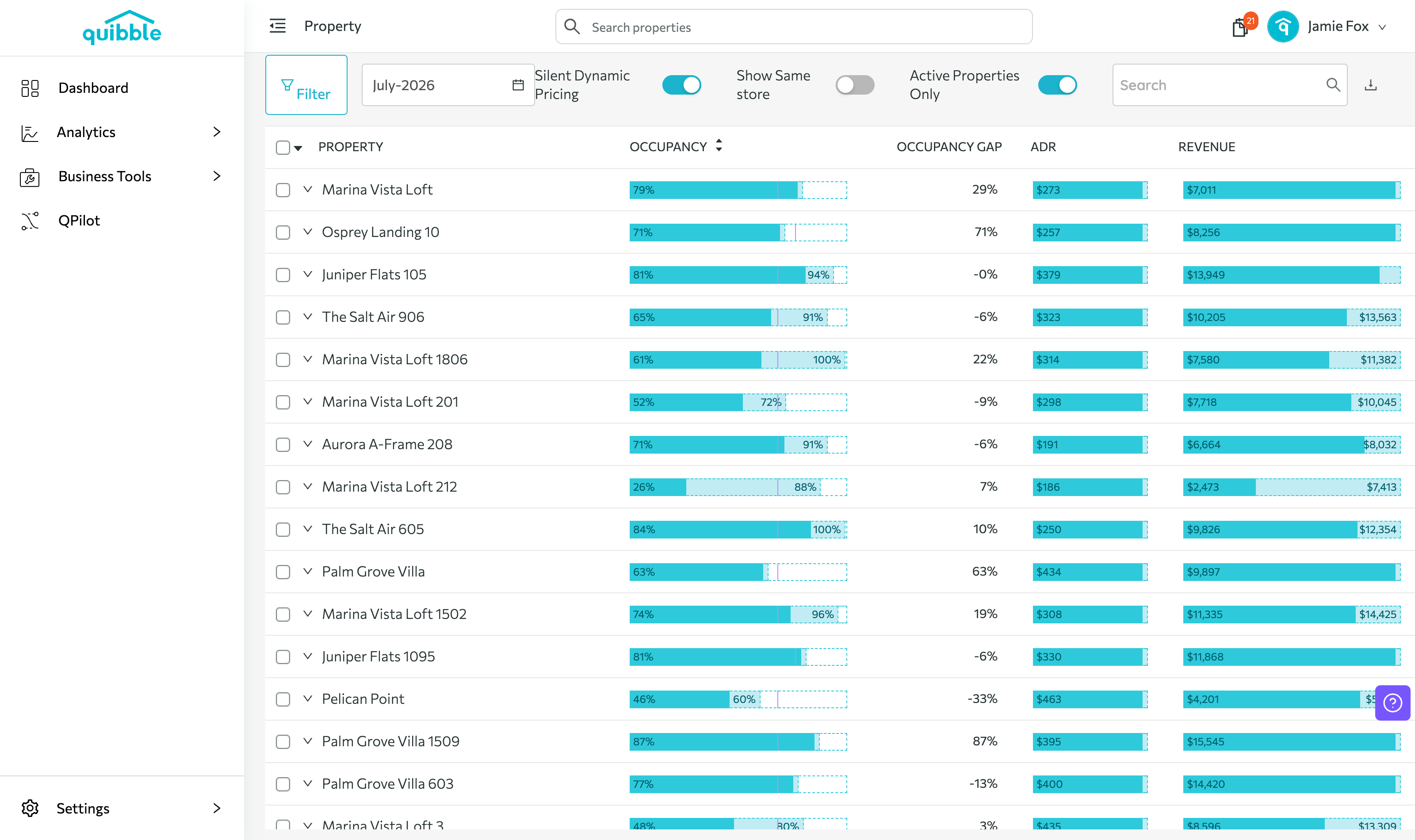Click the ADR column header

coord(1043,147)
